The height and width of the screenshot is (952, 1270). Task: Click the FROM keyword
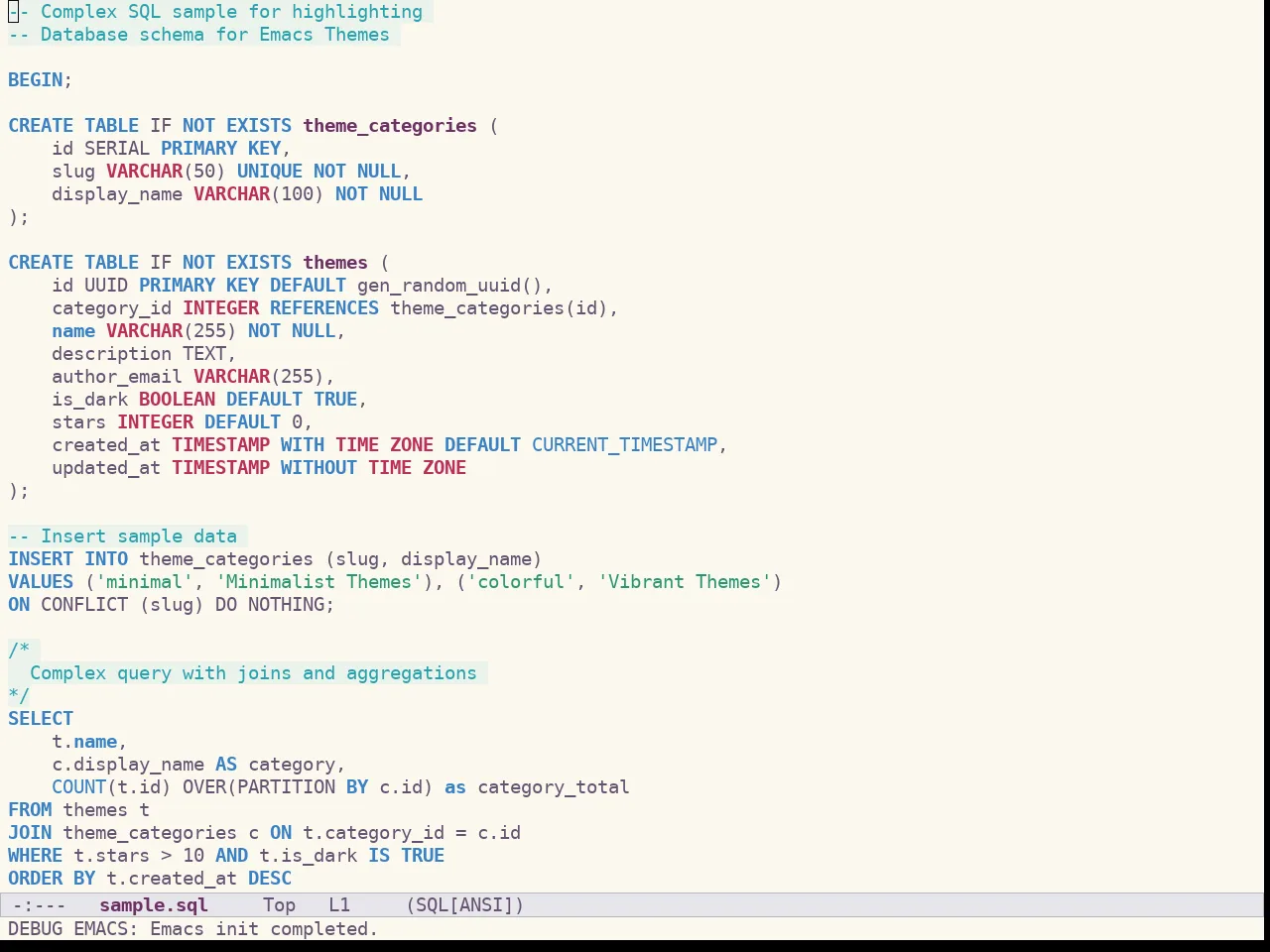click(x=30, y=810)
